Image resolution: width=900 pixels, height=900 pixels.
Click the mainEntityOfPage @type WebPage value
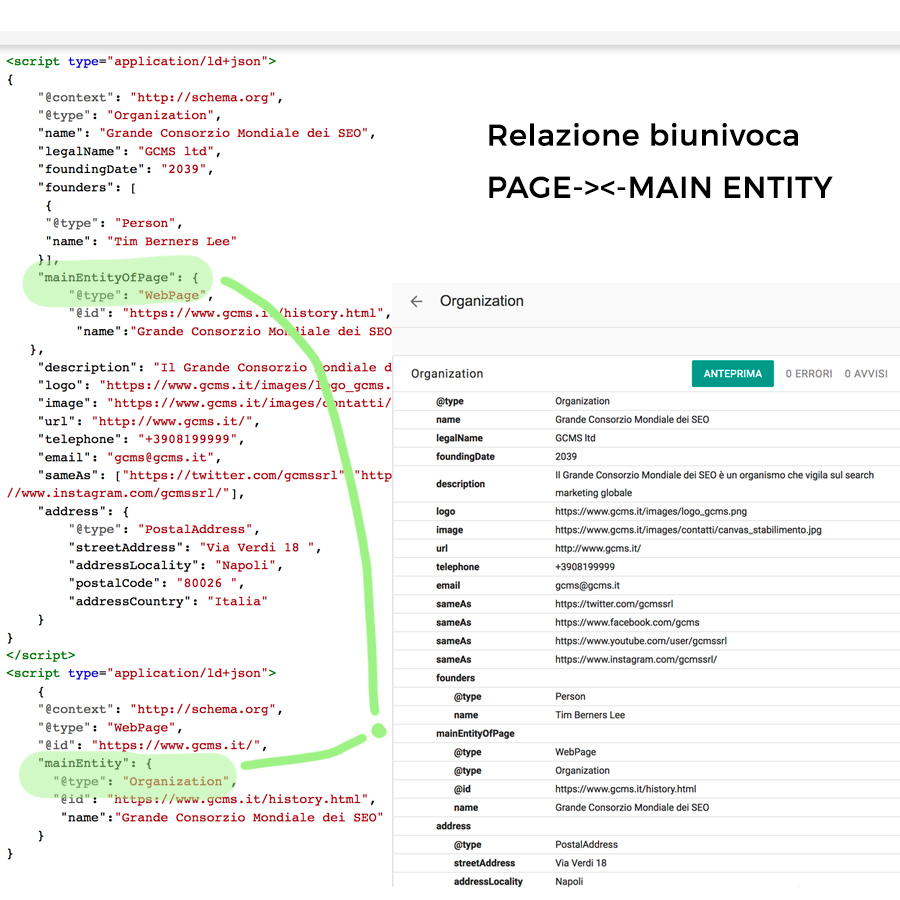(575, 752)
